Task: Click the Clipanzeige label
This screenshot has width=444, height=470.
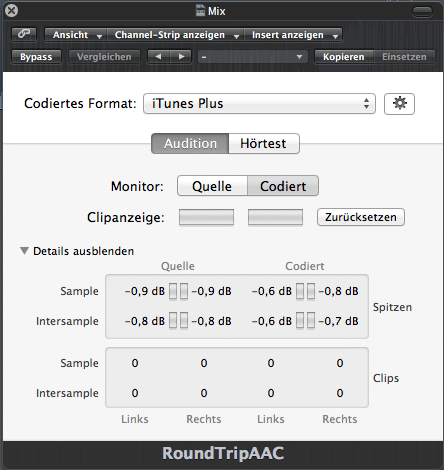Action: click(x=126, y=218)
